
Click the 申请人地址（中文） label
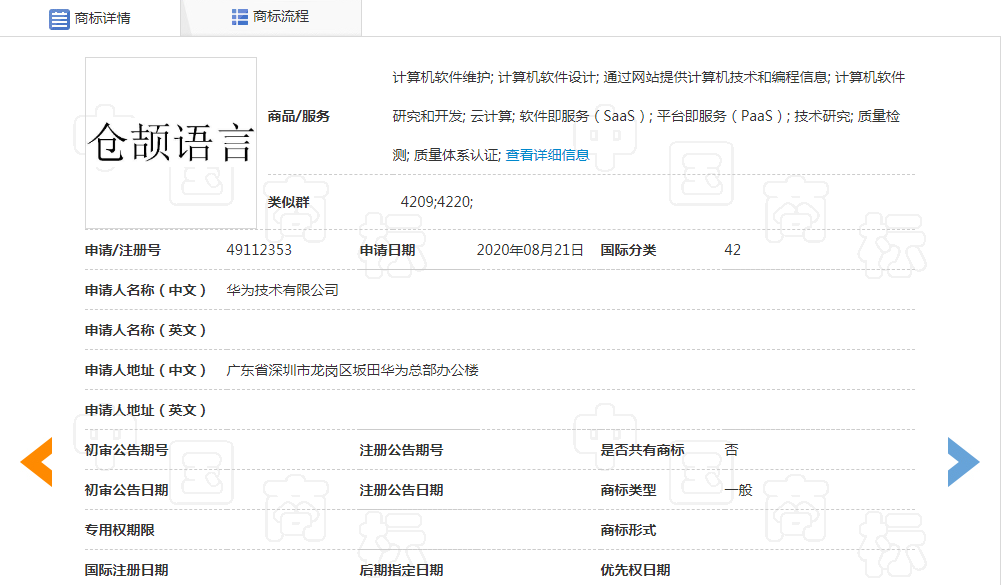(146, 370)
